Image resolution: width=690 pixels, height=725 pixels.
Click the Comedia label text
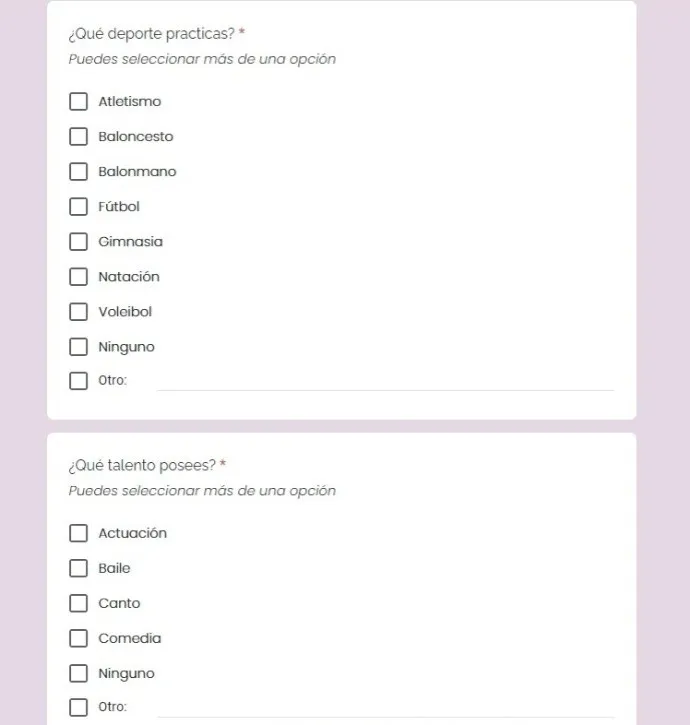129,639
